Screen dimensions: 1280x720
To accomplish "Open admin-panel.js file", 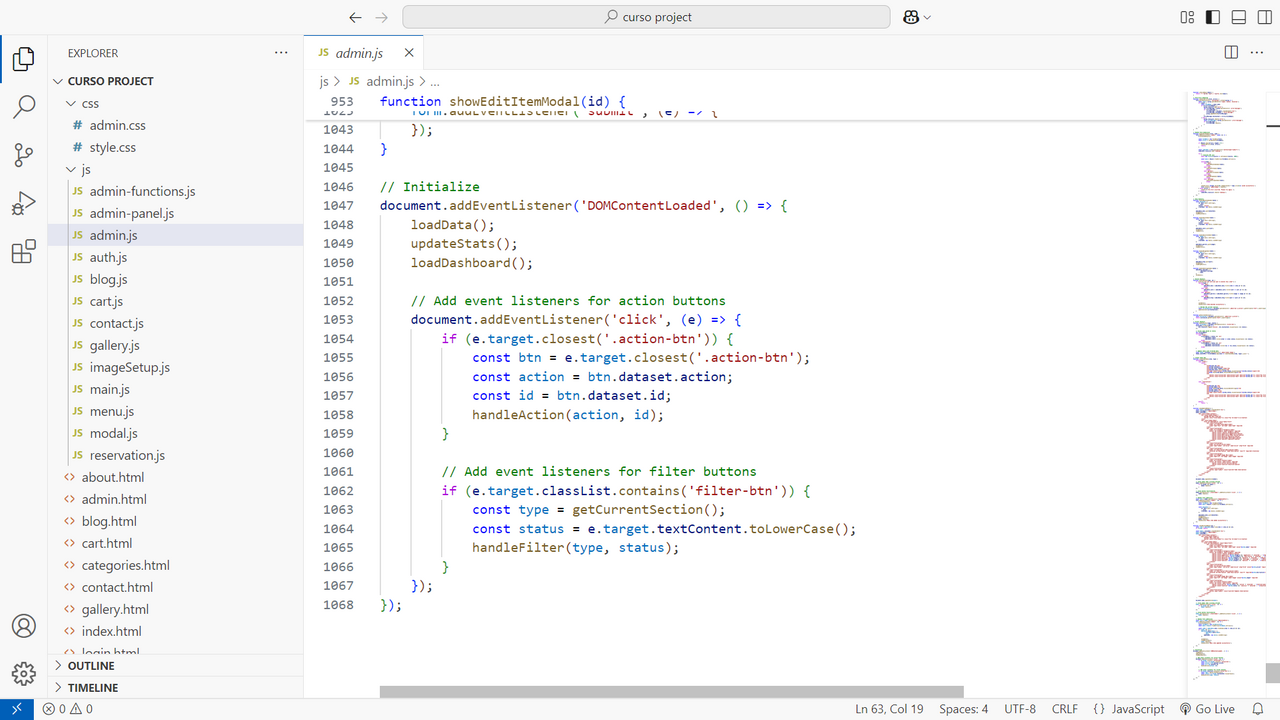I will tap(176, 213).
